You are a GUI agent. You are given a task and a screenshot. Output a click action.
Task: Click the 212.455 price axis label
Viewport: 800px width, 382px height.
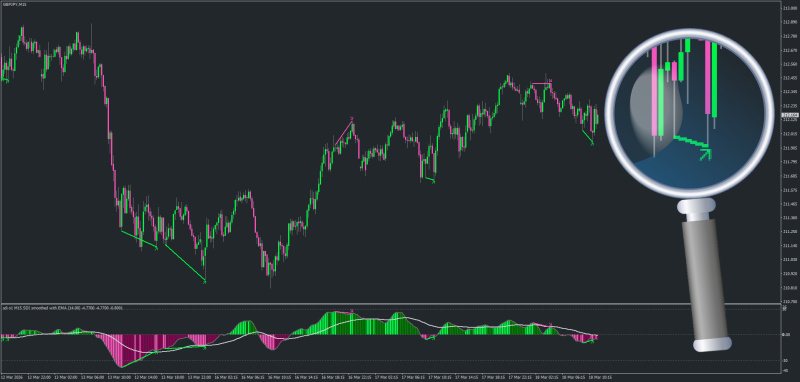790,78
